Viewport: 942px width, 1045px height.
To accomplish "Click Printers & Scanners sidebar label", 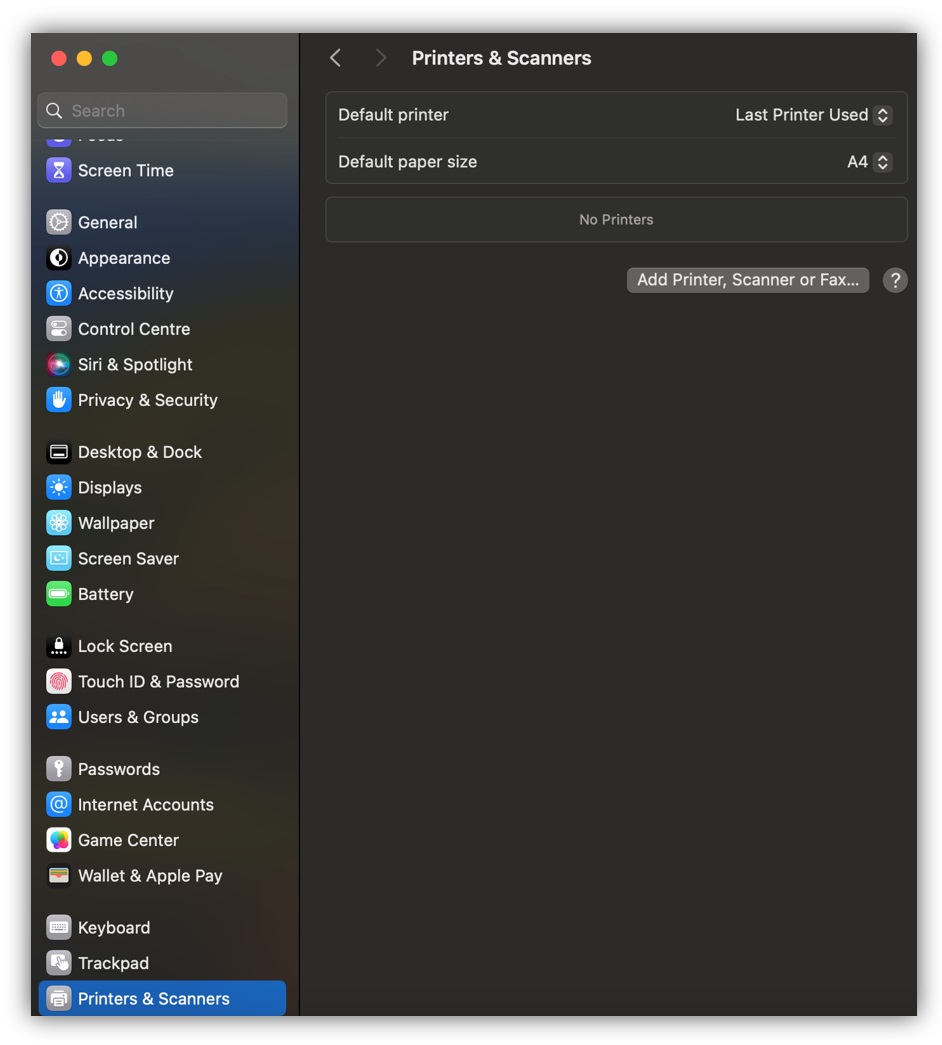I will [154, 998].
